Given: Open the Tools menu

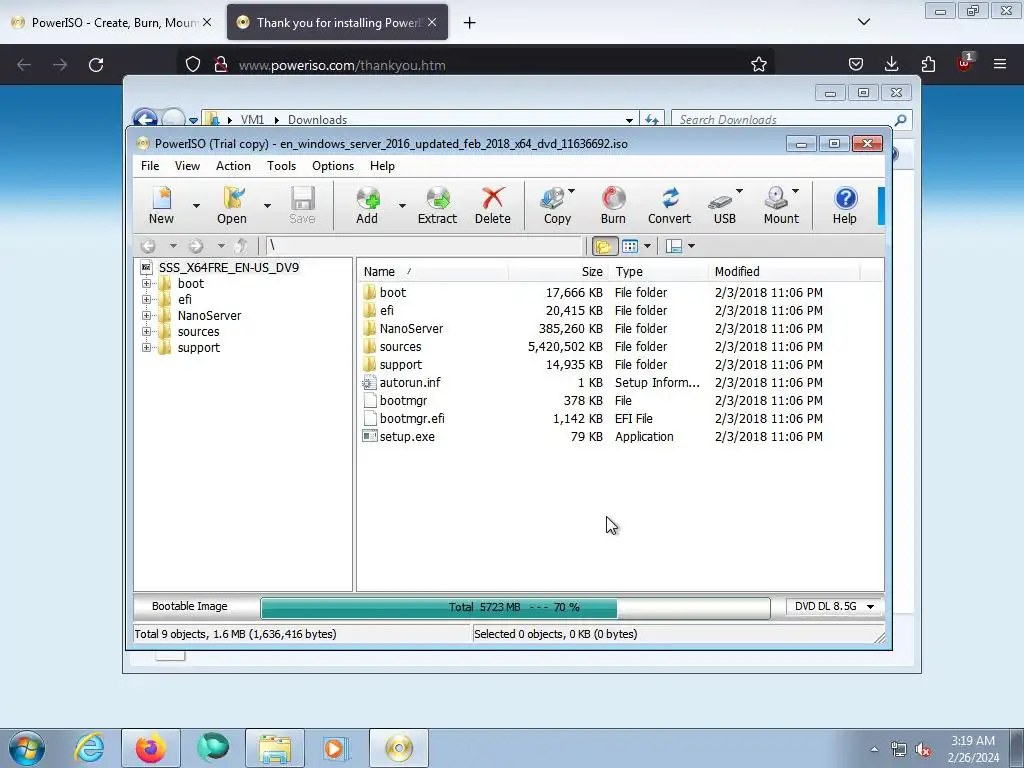Looking at the screenshot, I should 281,166.
